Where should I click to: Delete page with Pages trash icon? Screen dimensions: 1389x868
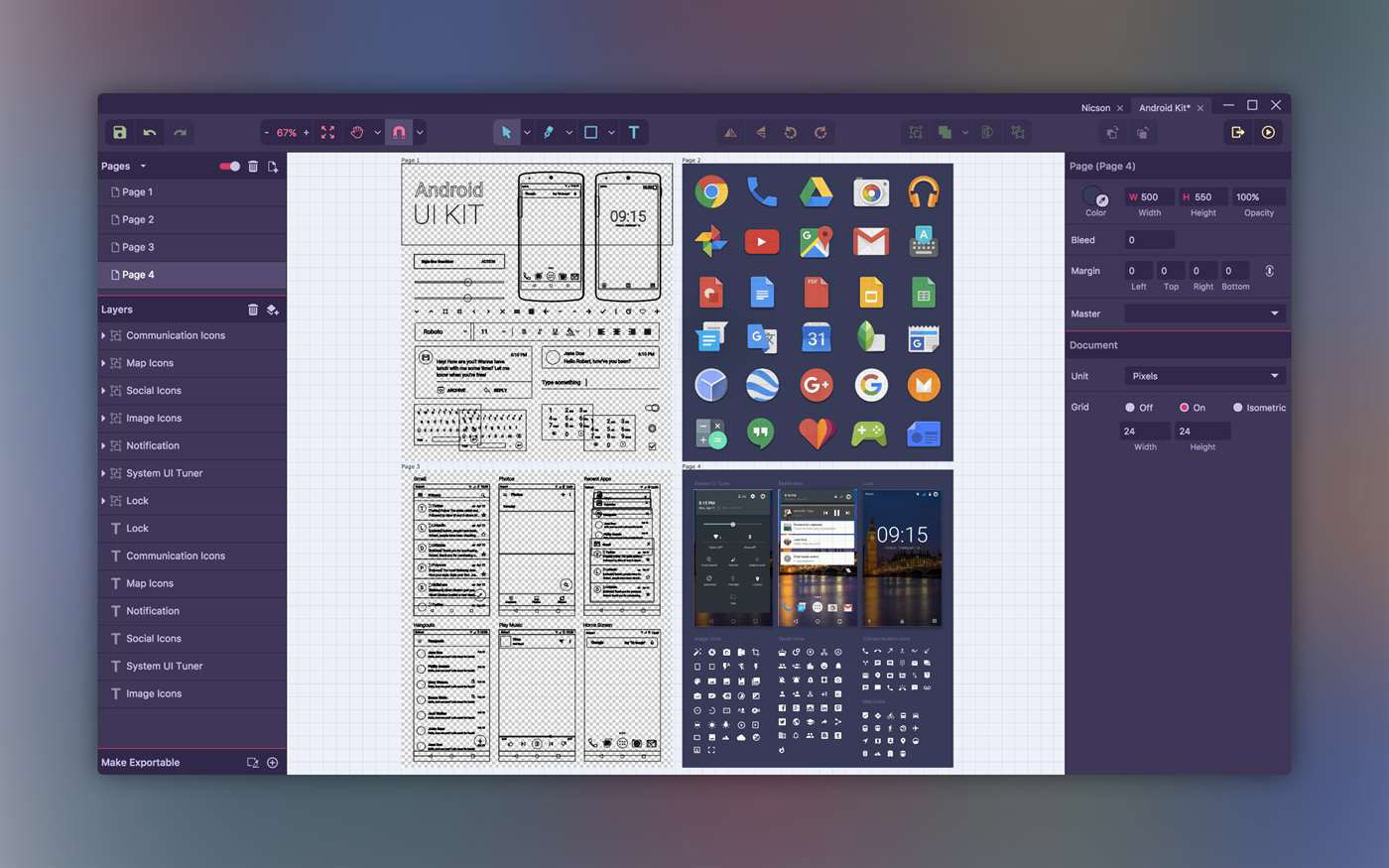pos(253,166)
